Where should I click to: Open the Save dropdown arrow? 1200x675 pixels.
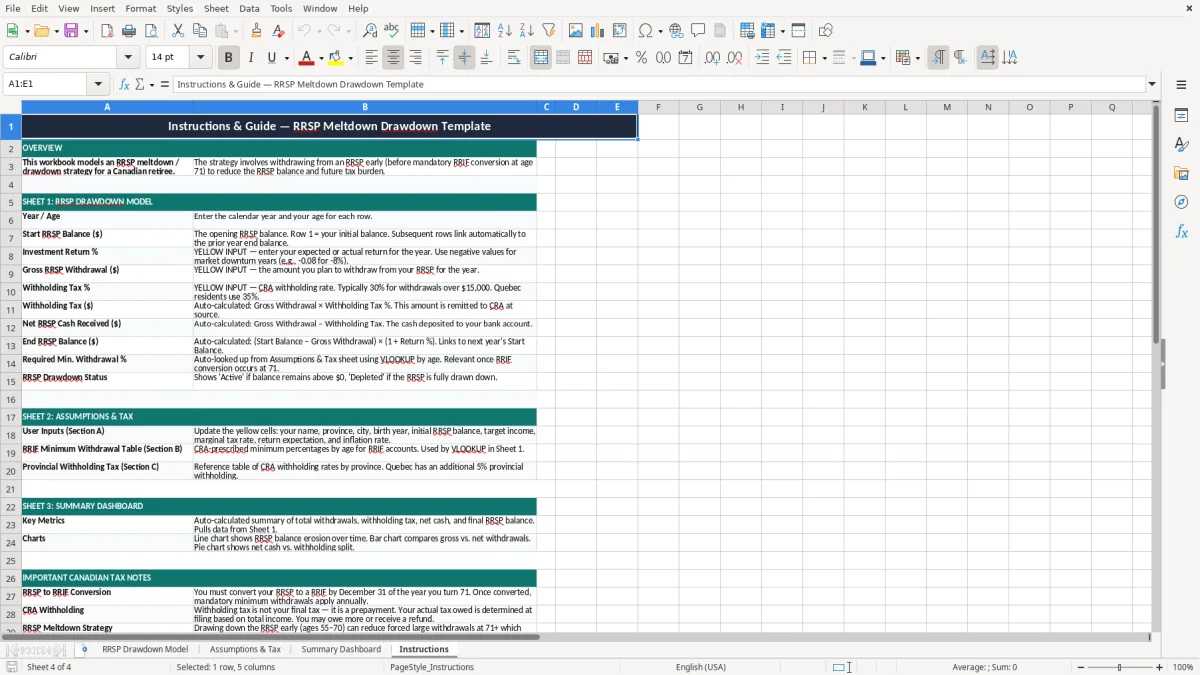click(86, 31)
